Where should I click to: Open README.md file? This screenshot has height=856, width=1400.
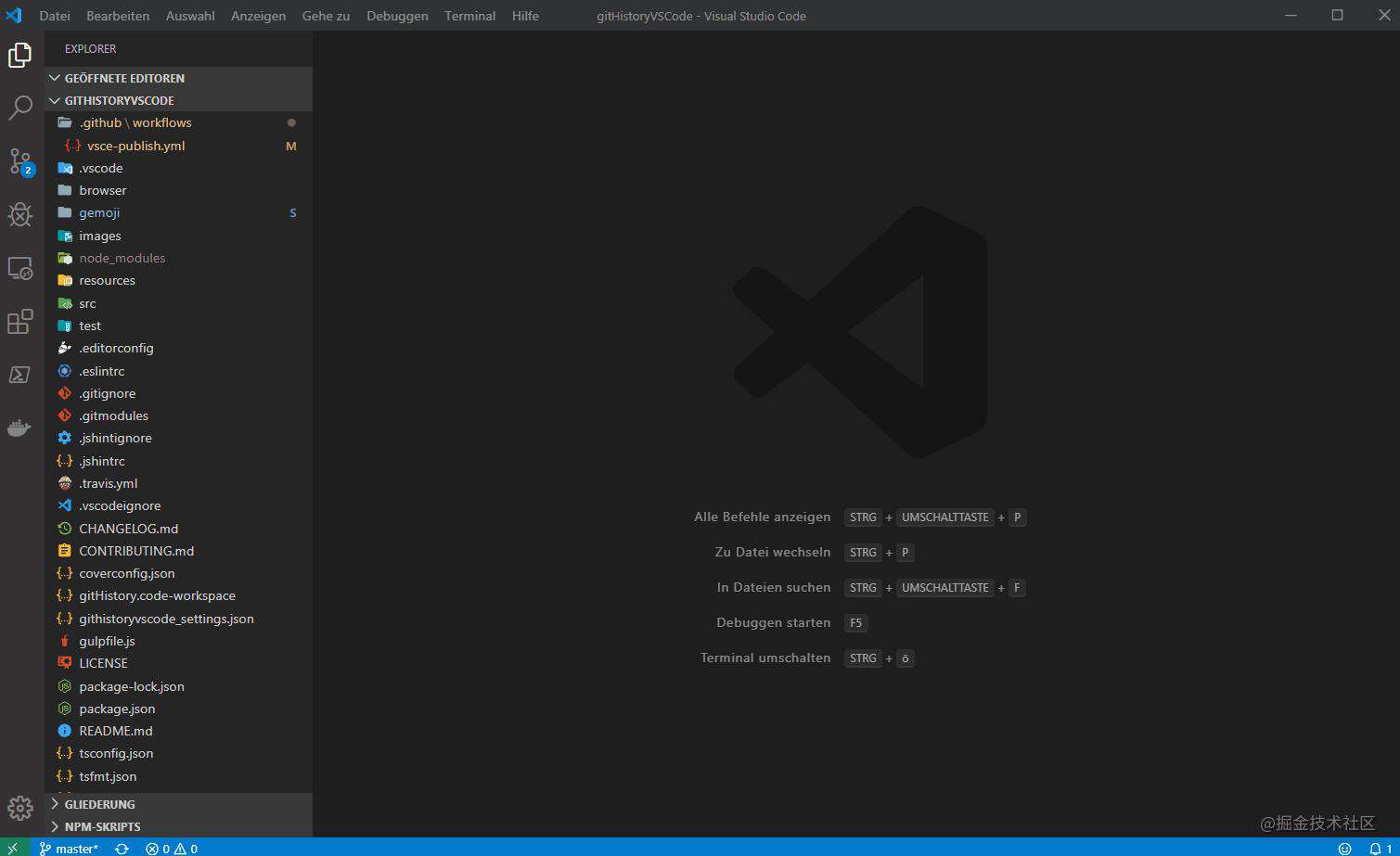(178, 731)
